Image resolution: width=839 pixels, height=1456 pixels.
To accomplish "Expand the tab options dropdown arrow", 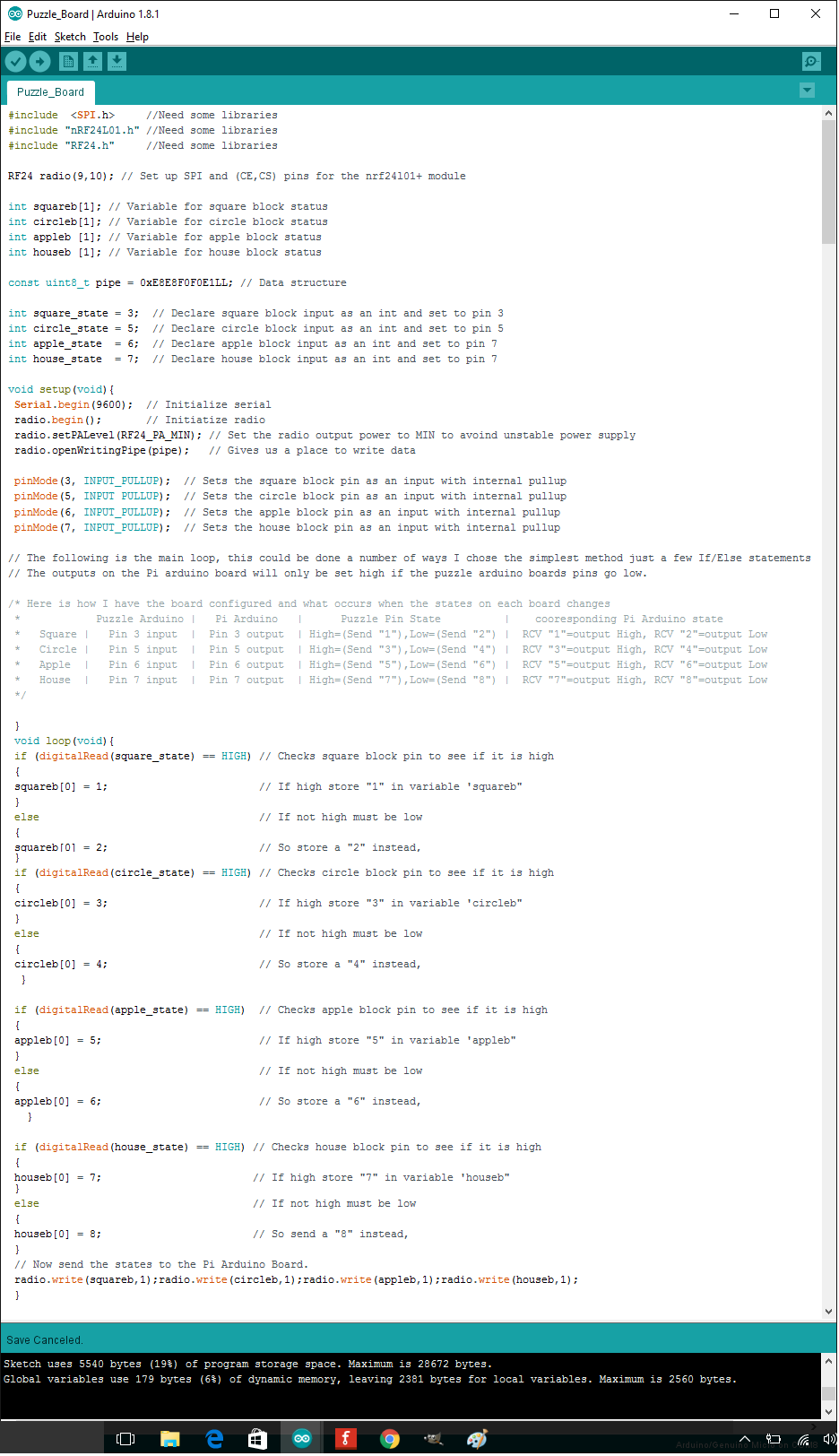I will (x=807, y=91).
